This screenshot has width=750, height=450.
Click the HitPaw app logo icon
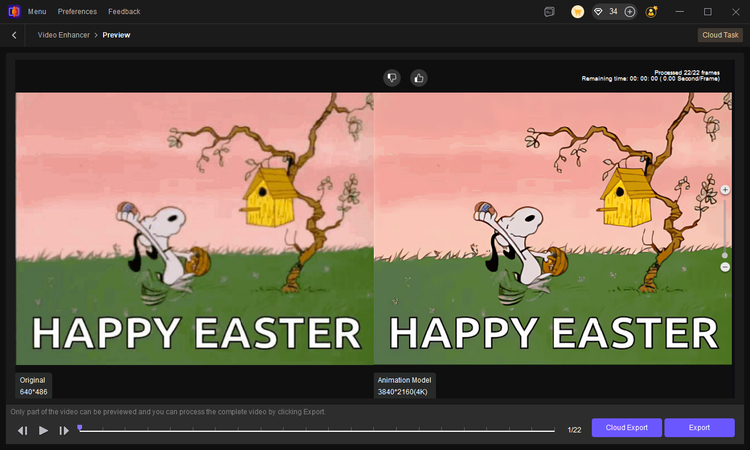coord(14,11)
